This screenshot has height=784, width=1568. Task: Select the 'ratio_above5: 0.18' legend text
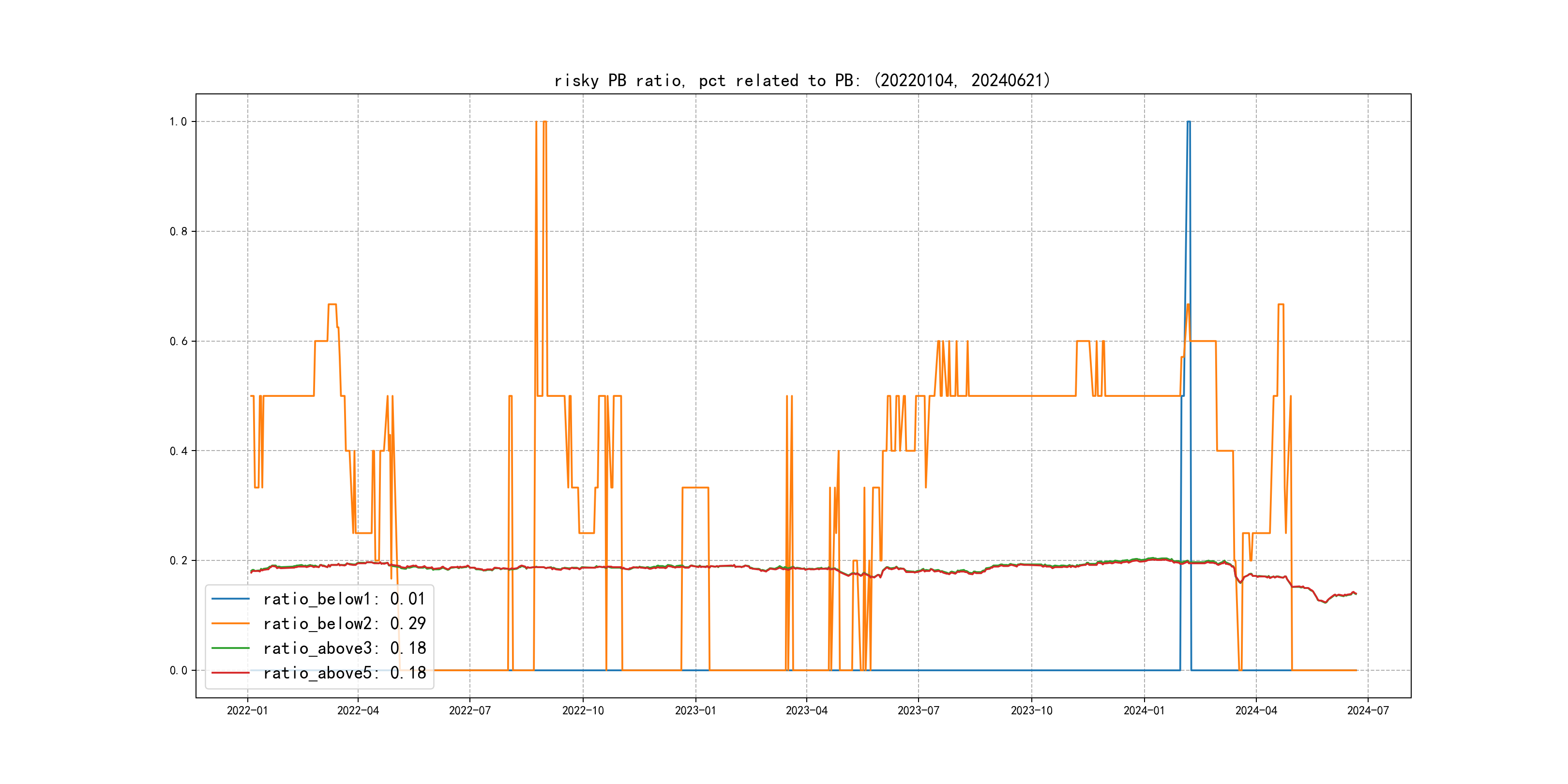click(x=344, y=673)
